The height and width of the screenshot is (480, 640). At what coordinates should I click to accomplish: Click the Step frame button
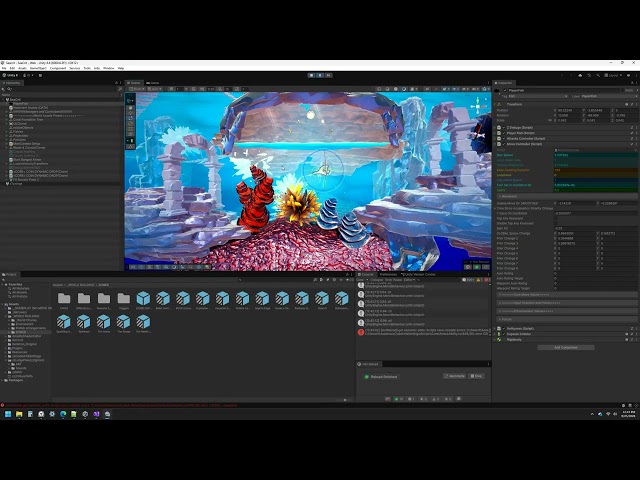pos(329,75)
